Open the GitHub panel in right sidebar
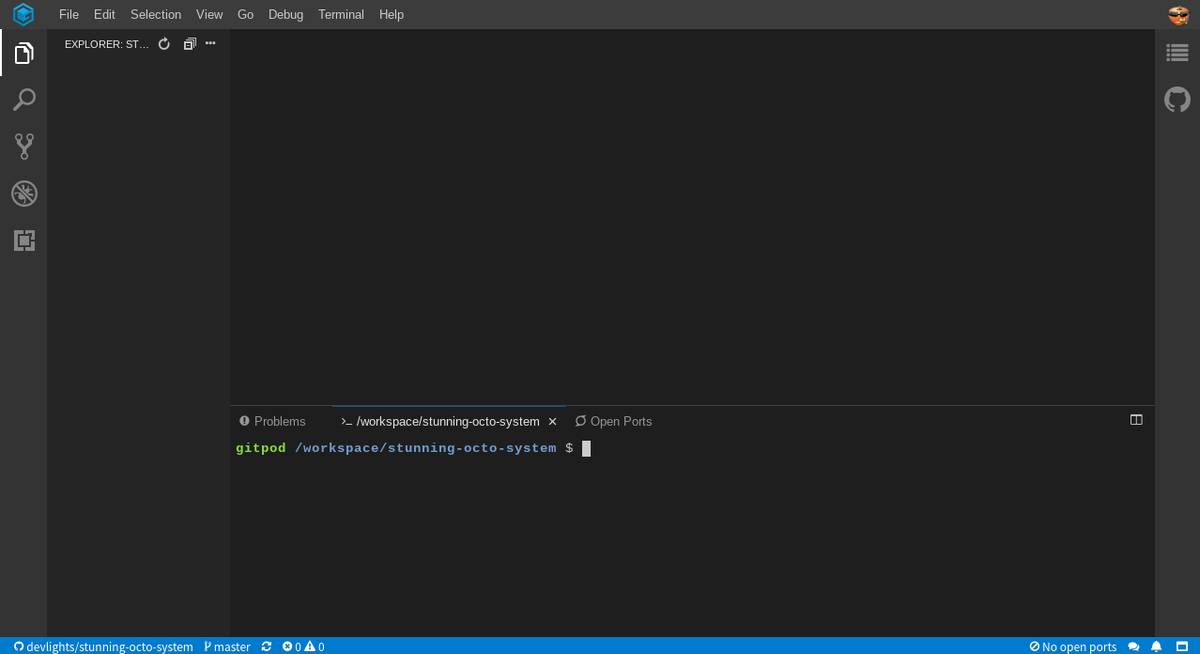The height and width of the screenshot is (654, 1200). click(x=1177, y=99)
